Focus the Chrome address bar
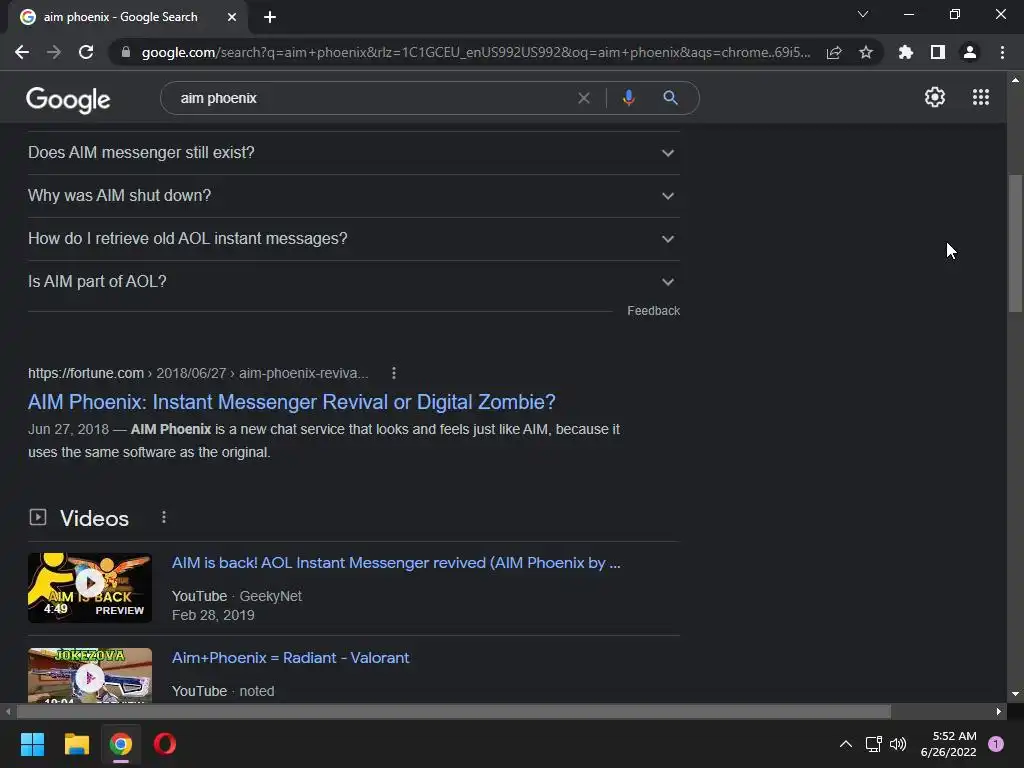The height and width of the screenshot is (768, 1024). click(475, 52)
